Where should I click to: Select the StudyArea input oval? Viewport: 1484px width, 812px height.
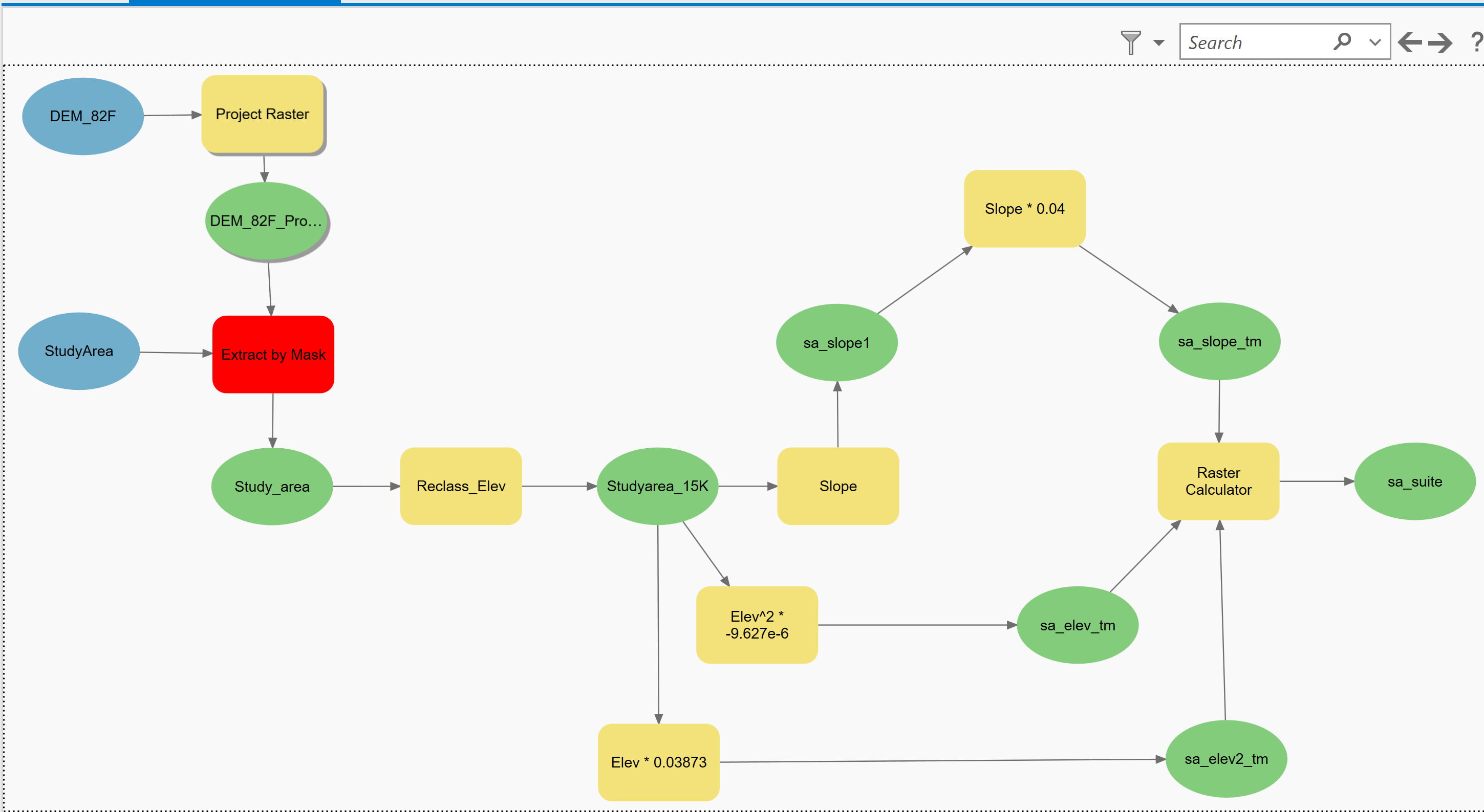pyautogui.click(x=79, y=352)
